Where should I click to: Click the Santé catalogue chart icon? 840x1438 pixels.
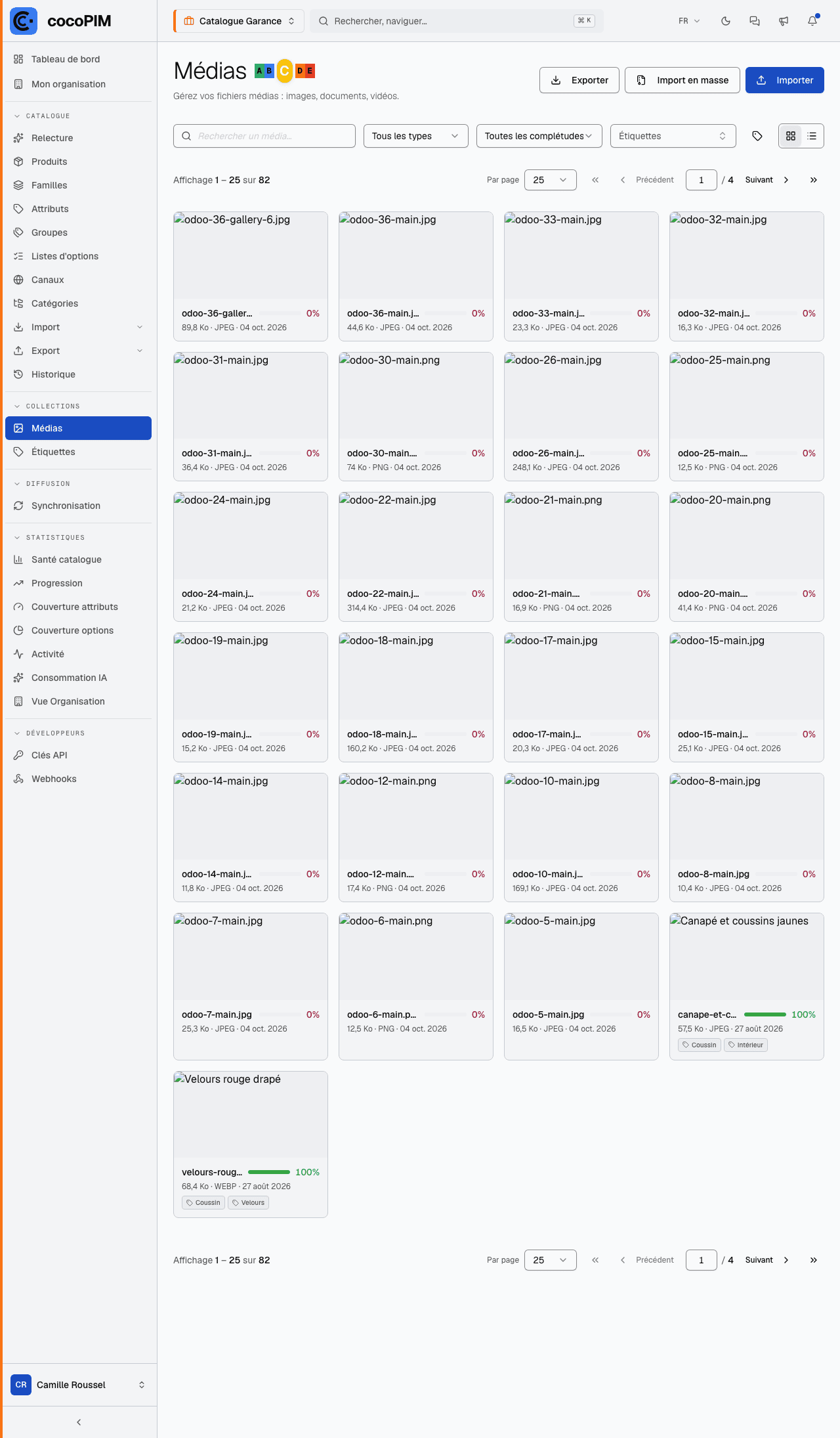pyautogui.click(x=18, y=559)
